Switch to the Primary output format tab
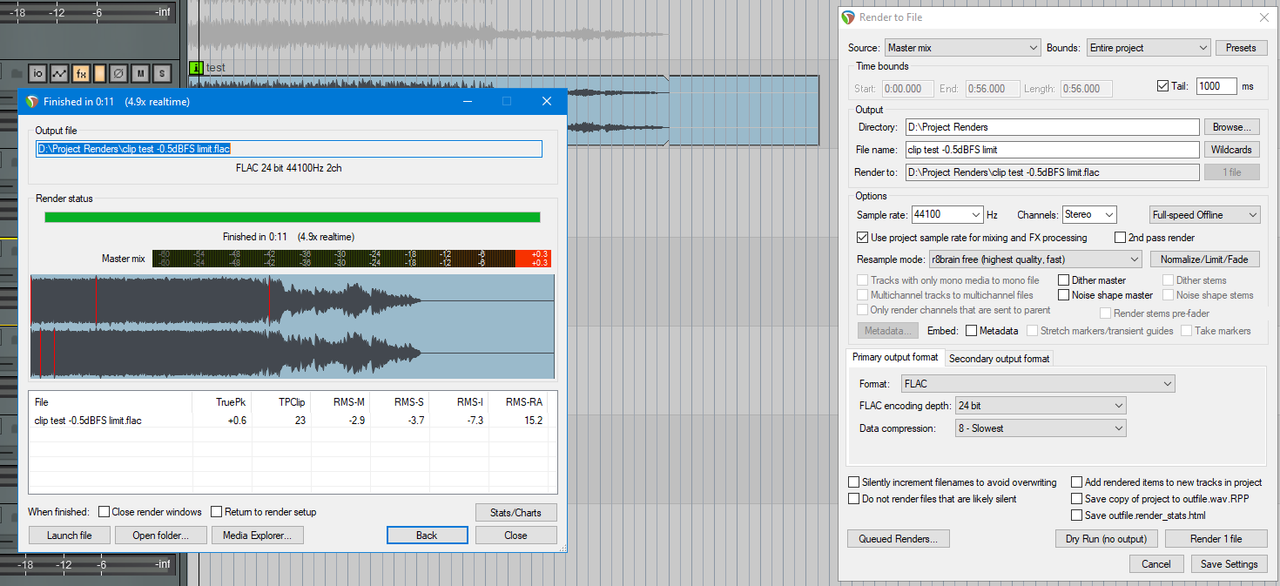This screenshot has height=586, width=1280. [895, 357]
